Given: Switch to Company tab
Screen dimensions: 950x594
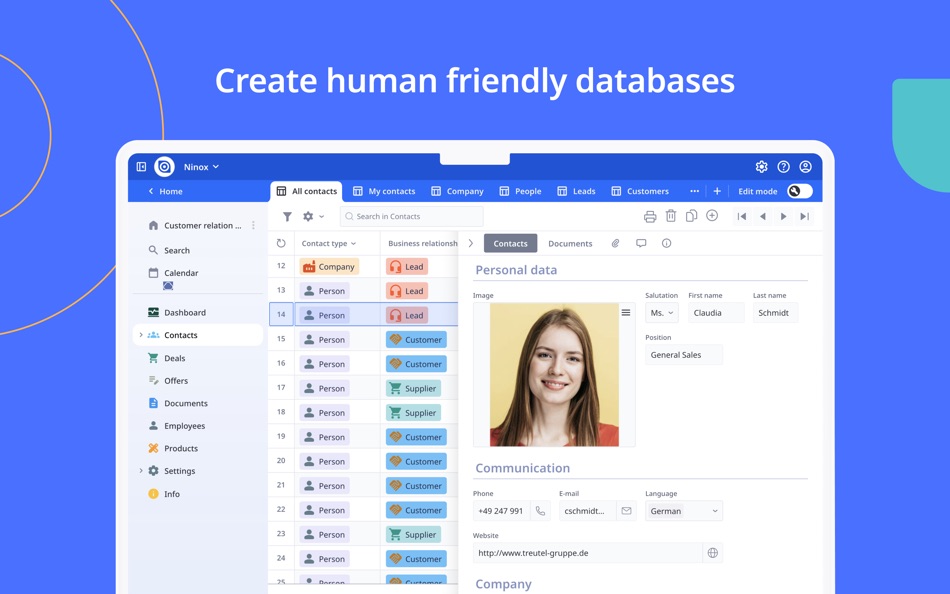Looking at the screenshot, I should click(457, 191).
